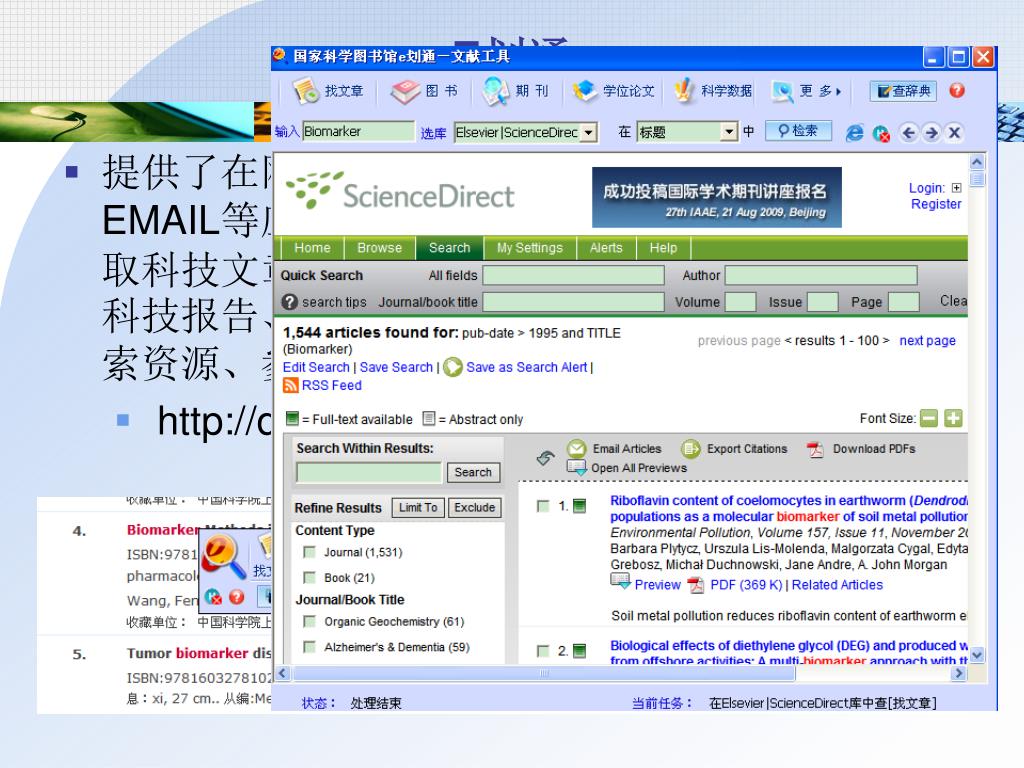The image size is (1024, 768).
Task: Click the conference lecture banner ad
Action: pyautogui.click(x=716, y=197)
